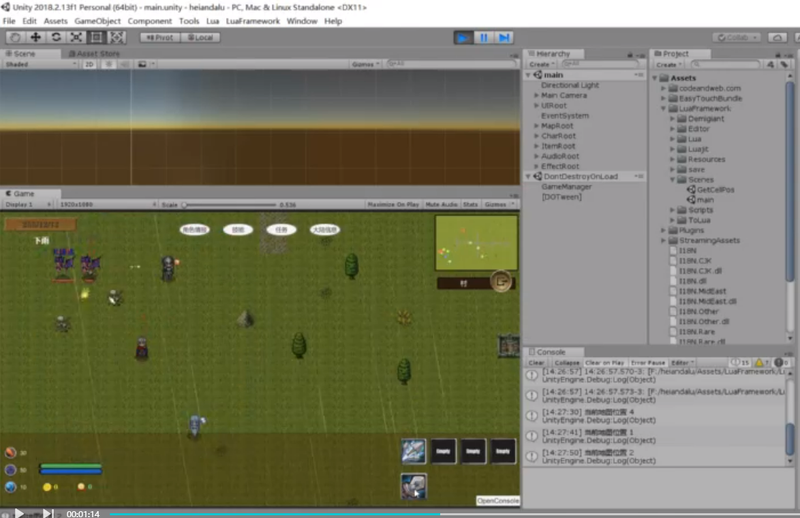Click the Scene view search field
This screenshot has height=518, width=800.
(451, 64)
